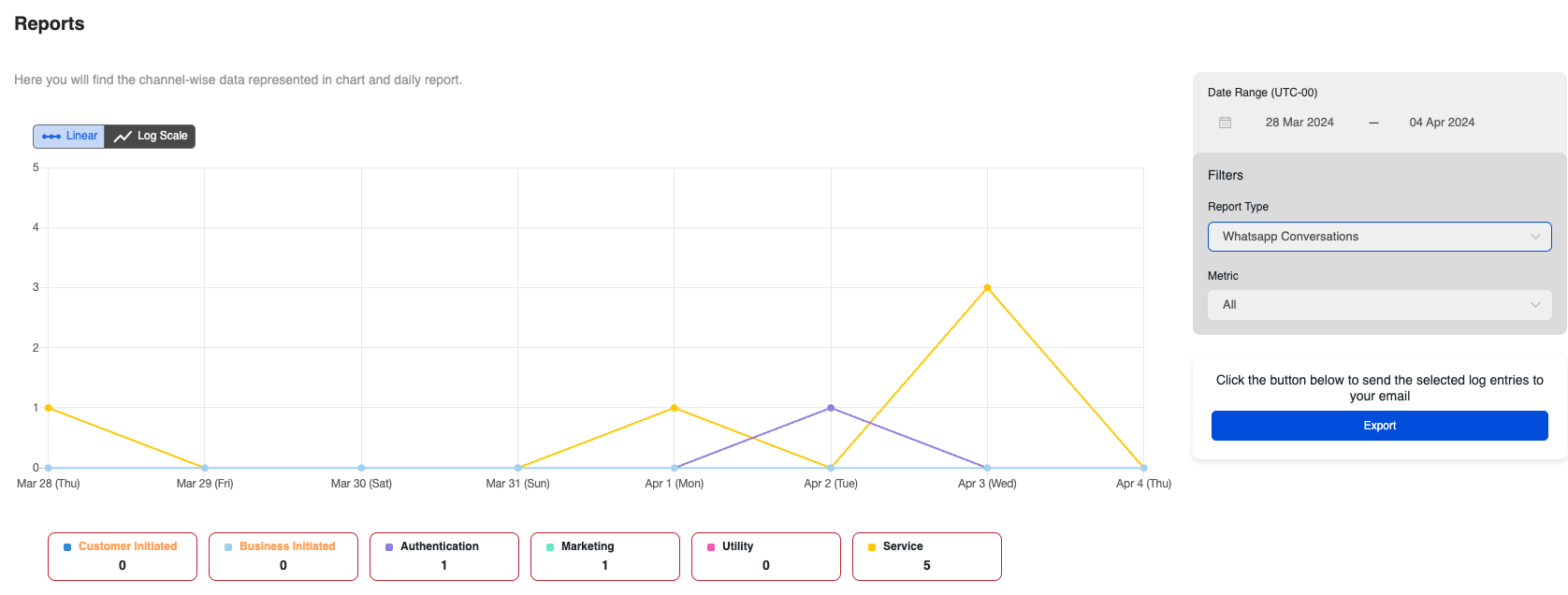The height and width of the screenshot is (595, 1568).
Task: Click the Linear scale dotted-line icon
Action: [51, 137]
